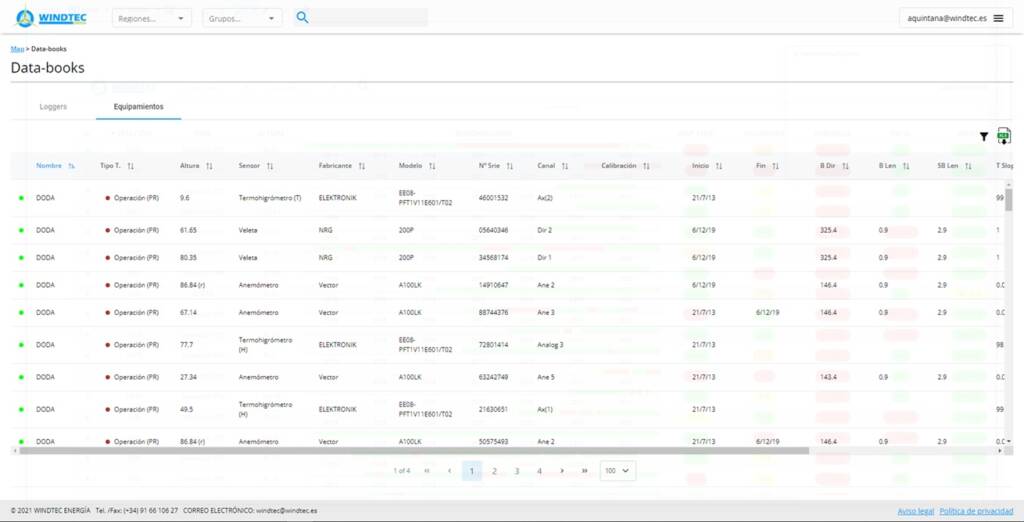This screenshot has width=1024, height=522.
Task: Sort by Altura column arrows
Action: pyautogui.click(x=209, y=166)
